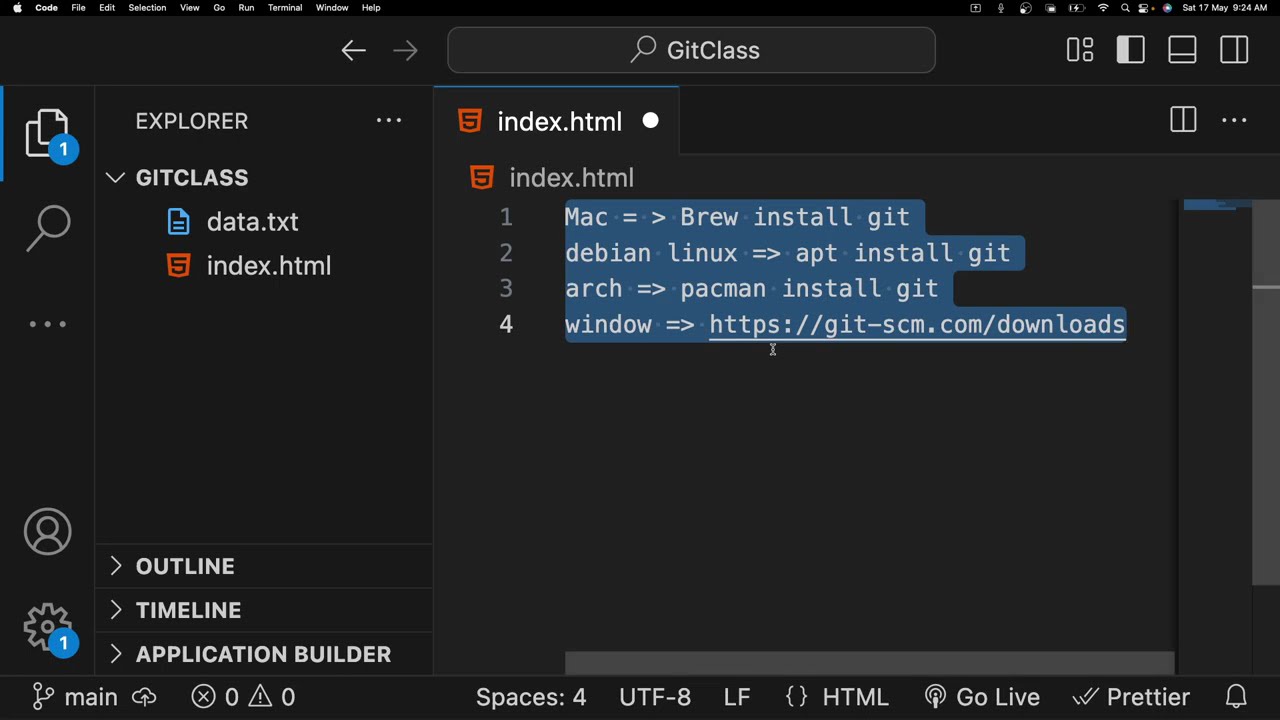Click the main branch indicator
1280x720 pixels.
coord(75,697)
